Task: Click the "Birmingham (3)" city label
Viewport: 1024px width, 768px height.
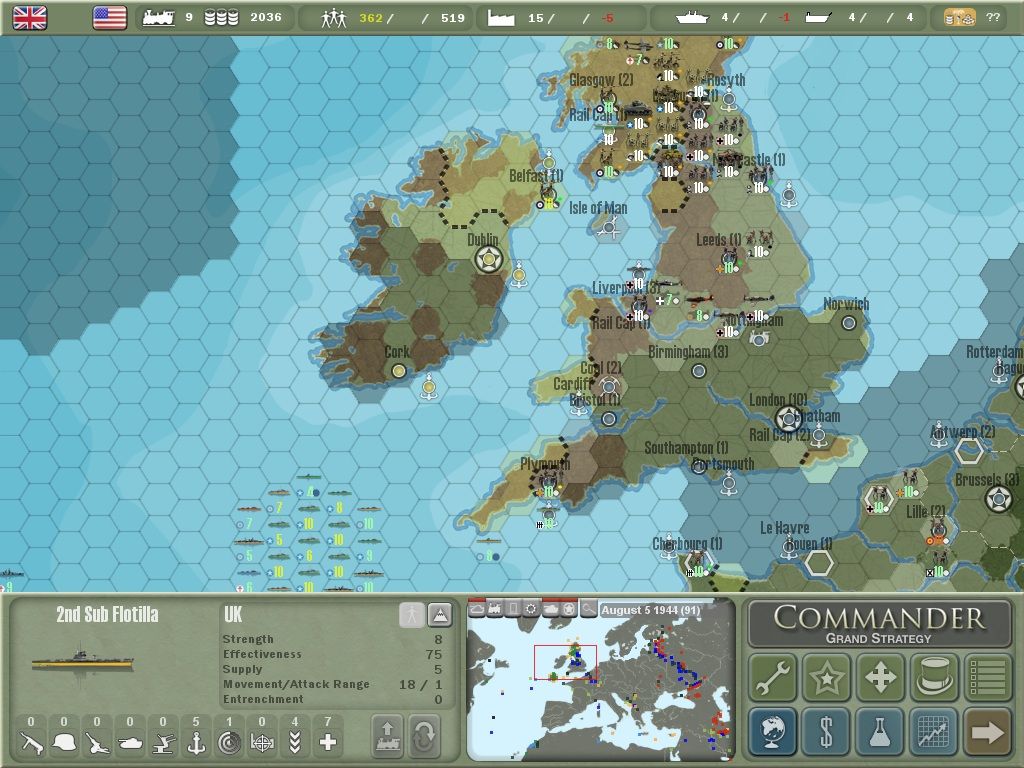Action: coord(688,352)
